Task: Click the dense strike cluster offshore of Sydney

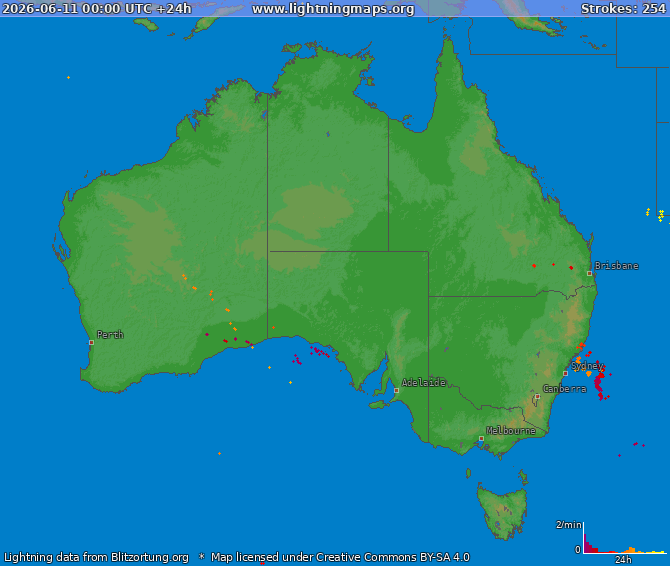Action: pyautogui.click(x=599, y=382)
